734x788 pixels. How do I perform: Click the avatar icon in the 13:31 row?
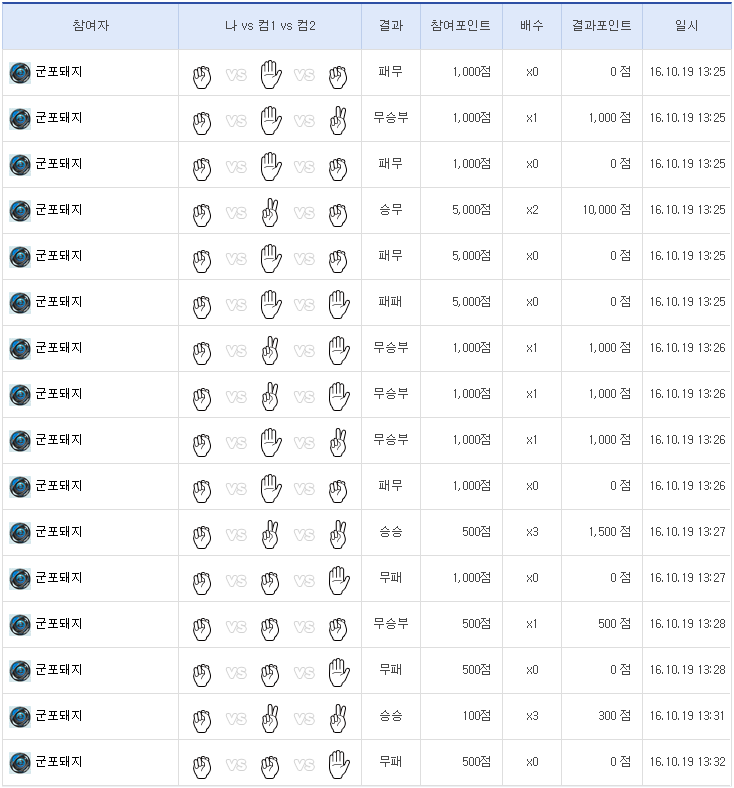click(20, 716)
